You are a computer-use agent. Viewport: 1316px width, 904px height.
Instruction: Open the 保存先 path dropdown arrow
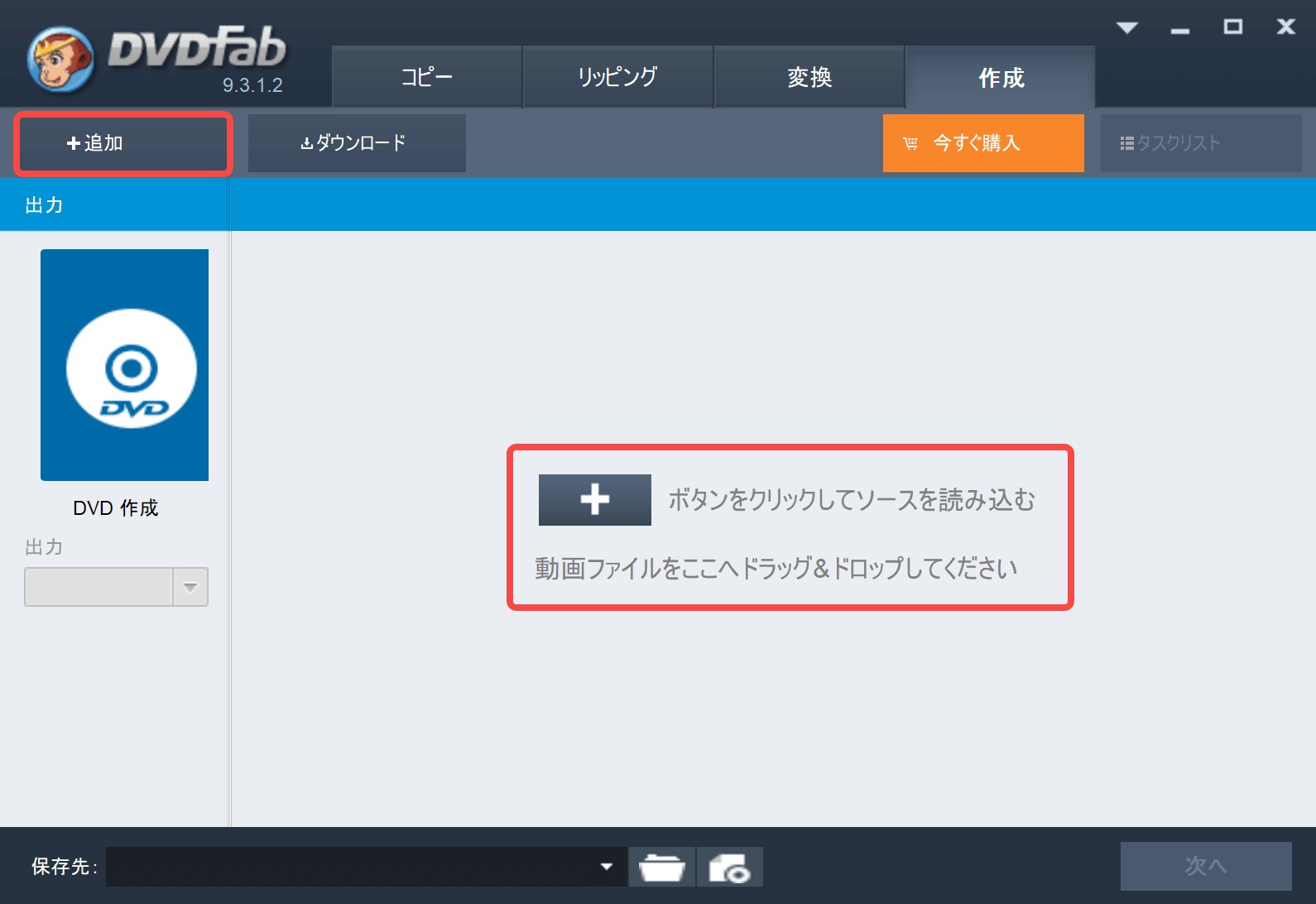pos(607,867)
